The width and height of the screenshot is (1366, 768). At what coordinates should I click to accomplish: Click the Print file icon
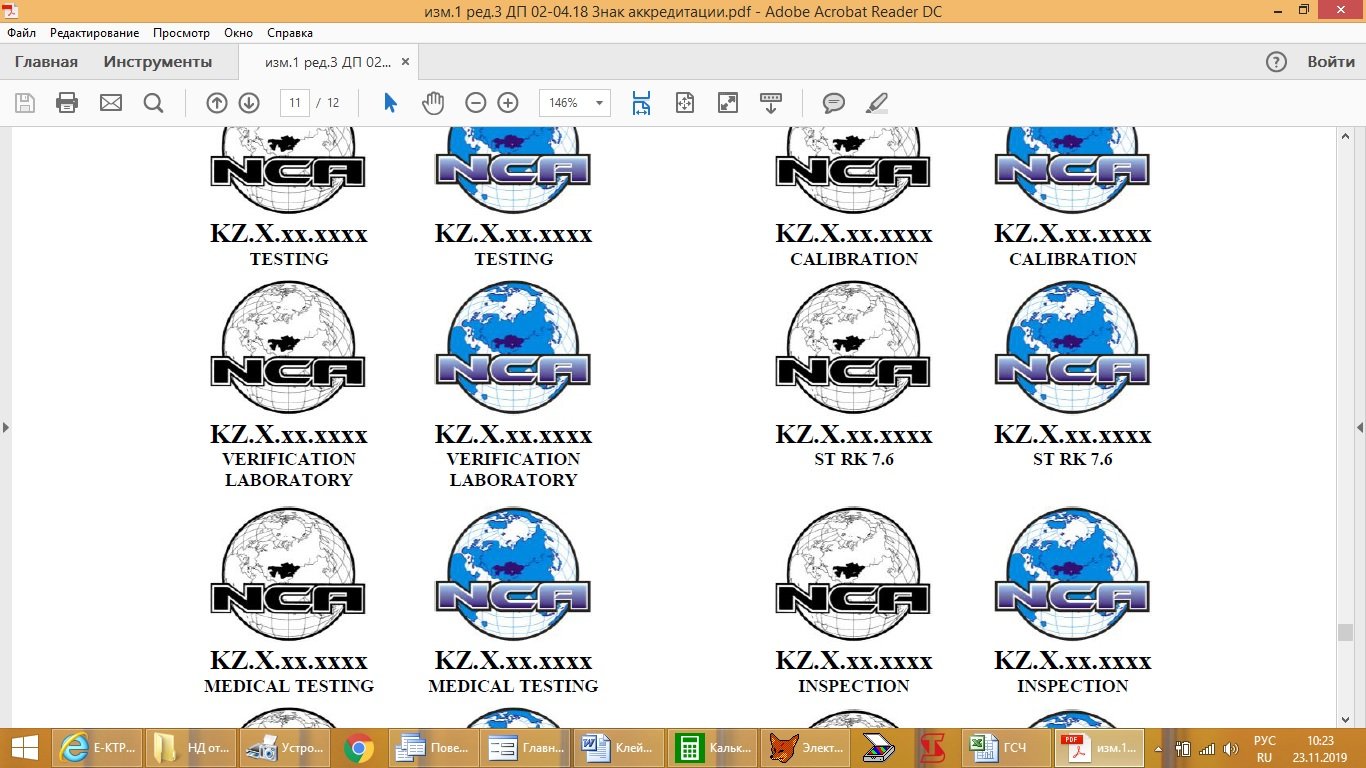[67, 103]
